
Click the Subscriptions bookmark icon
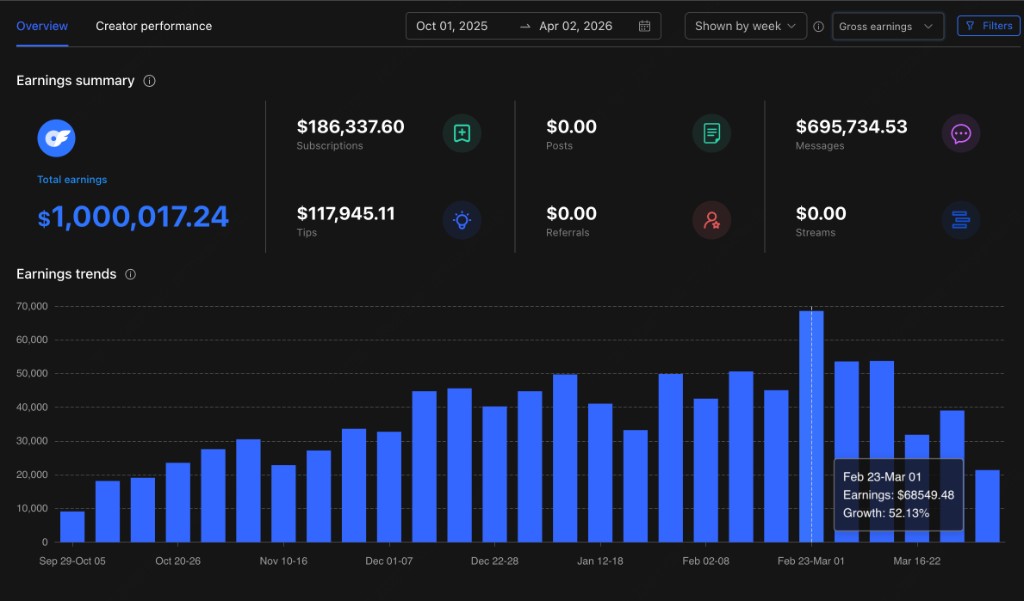coord(461,132)
